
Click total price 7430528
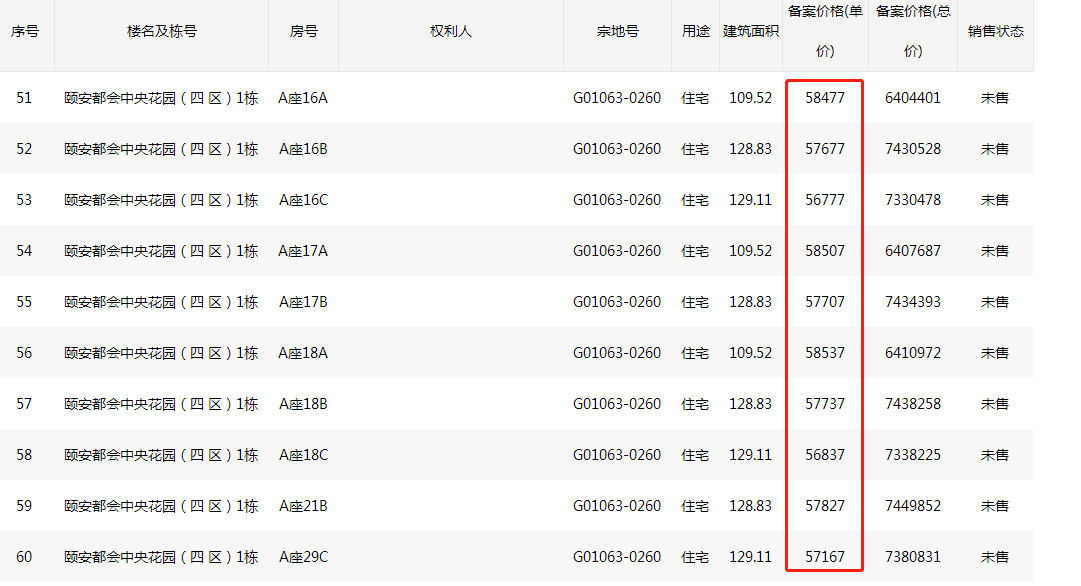tap(913, 149)
